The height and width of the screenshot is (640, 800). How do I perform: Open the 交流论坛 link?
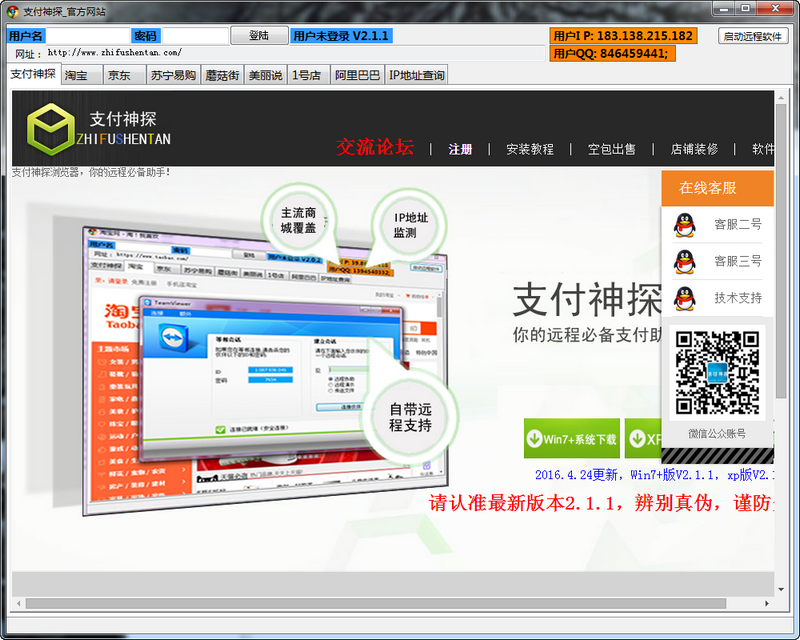pos(374,146)
